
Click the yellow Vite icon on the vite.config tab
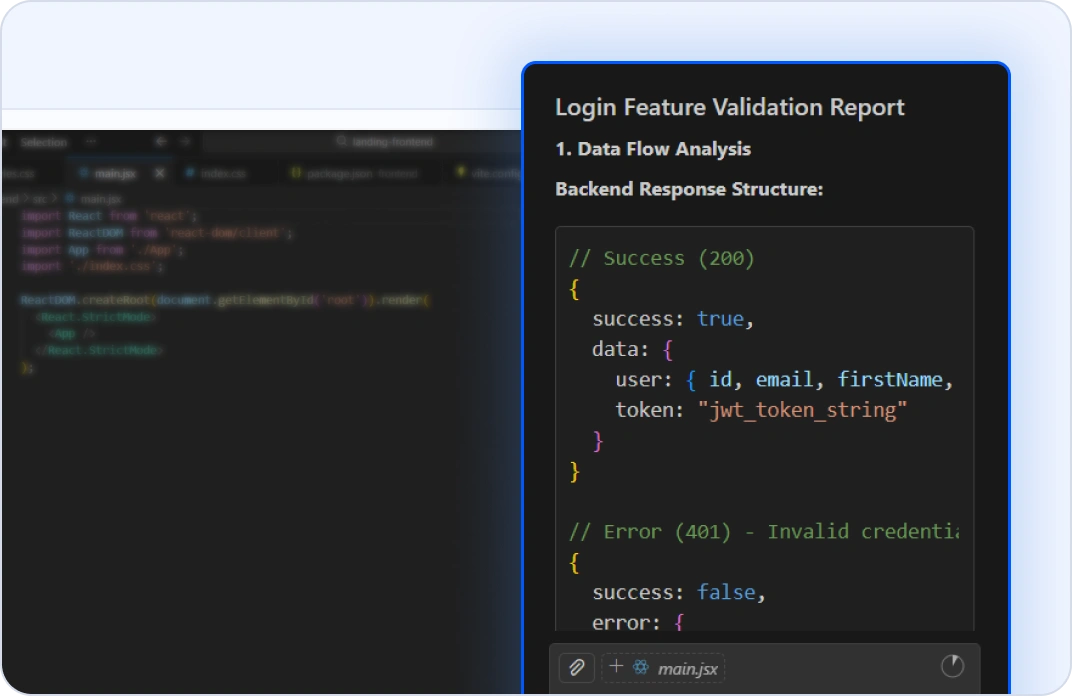coord(461,173)
